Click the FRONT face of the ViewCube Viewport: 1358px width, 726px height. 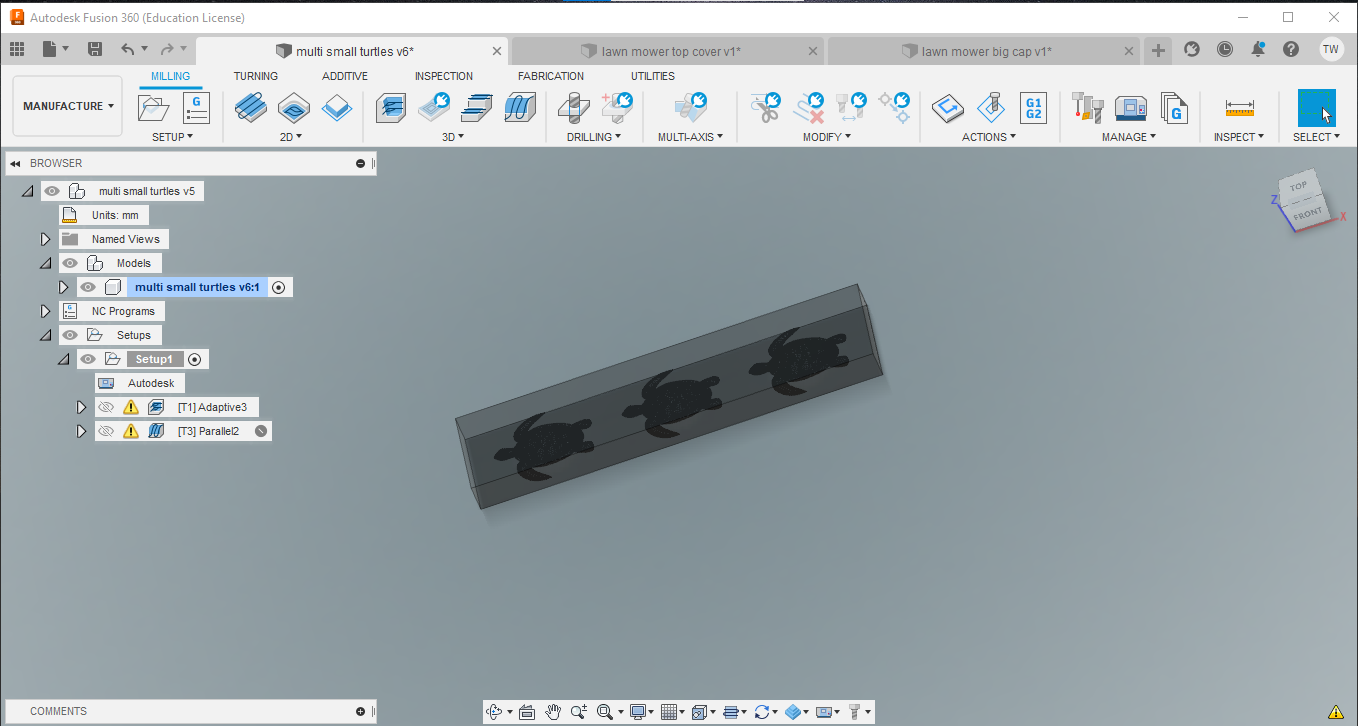pos(1307,213)
